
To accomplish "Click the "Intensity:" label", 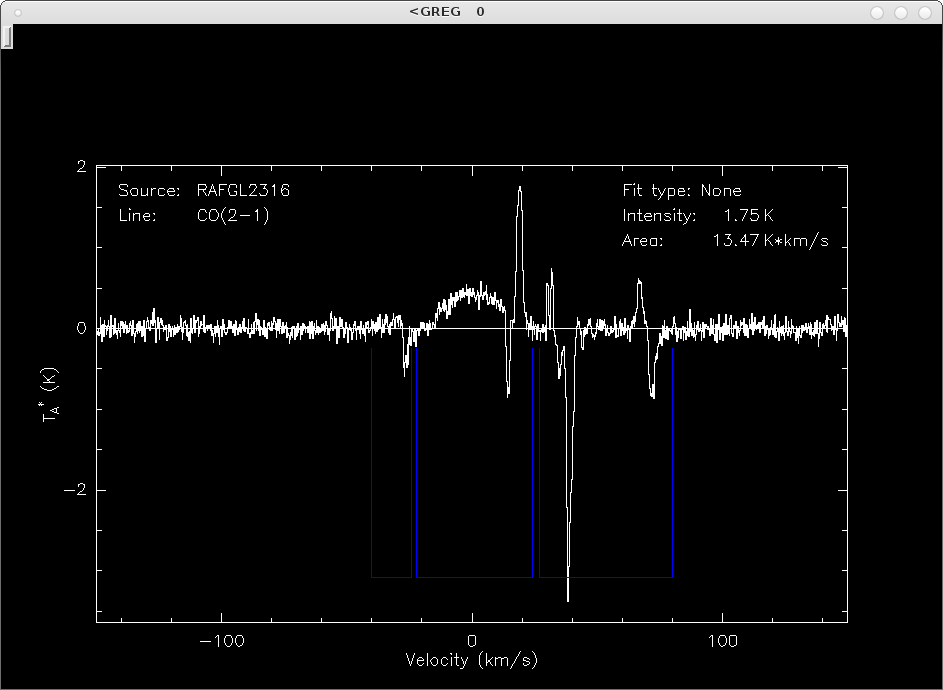I will click(x=659, y=216).
